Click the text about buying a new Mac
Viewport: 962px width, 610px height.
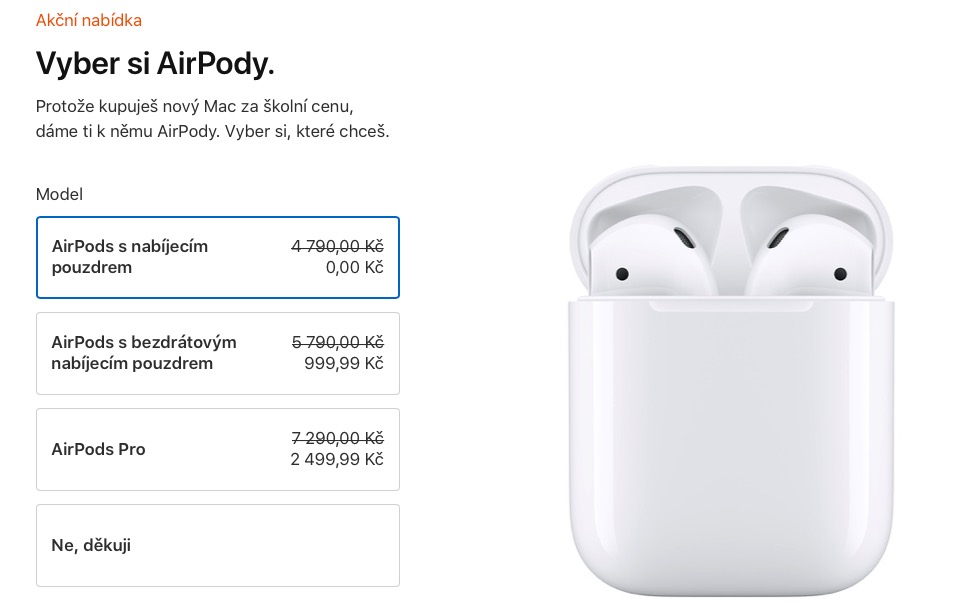click(195, 106)
